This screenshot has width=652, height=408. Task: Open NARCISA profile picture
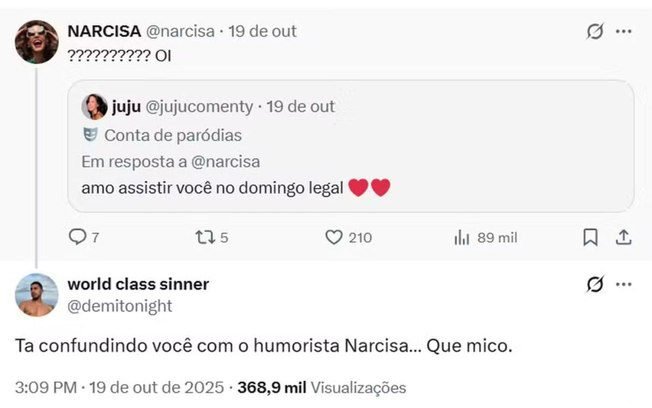click(37, 42)
